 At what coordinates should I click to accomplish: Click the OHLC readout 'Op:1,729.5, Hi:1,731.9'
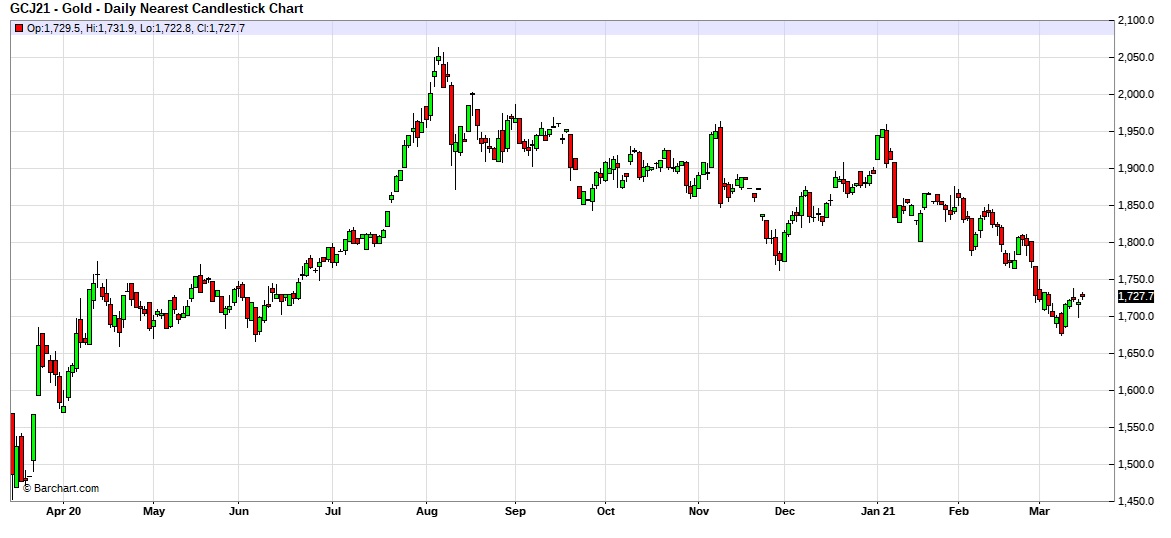81,28
